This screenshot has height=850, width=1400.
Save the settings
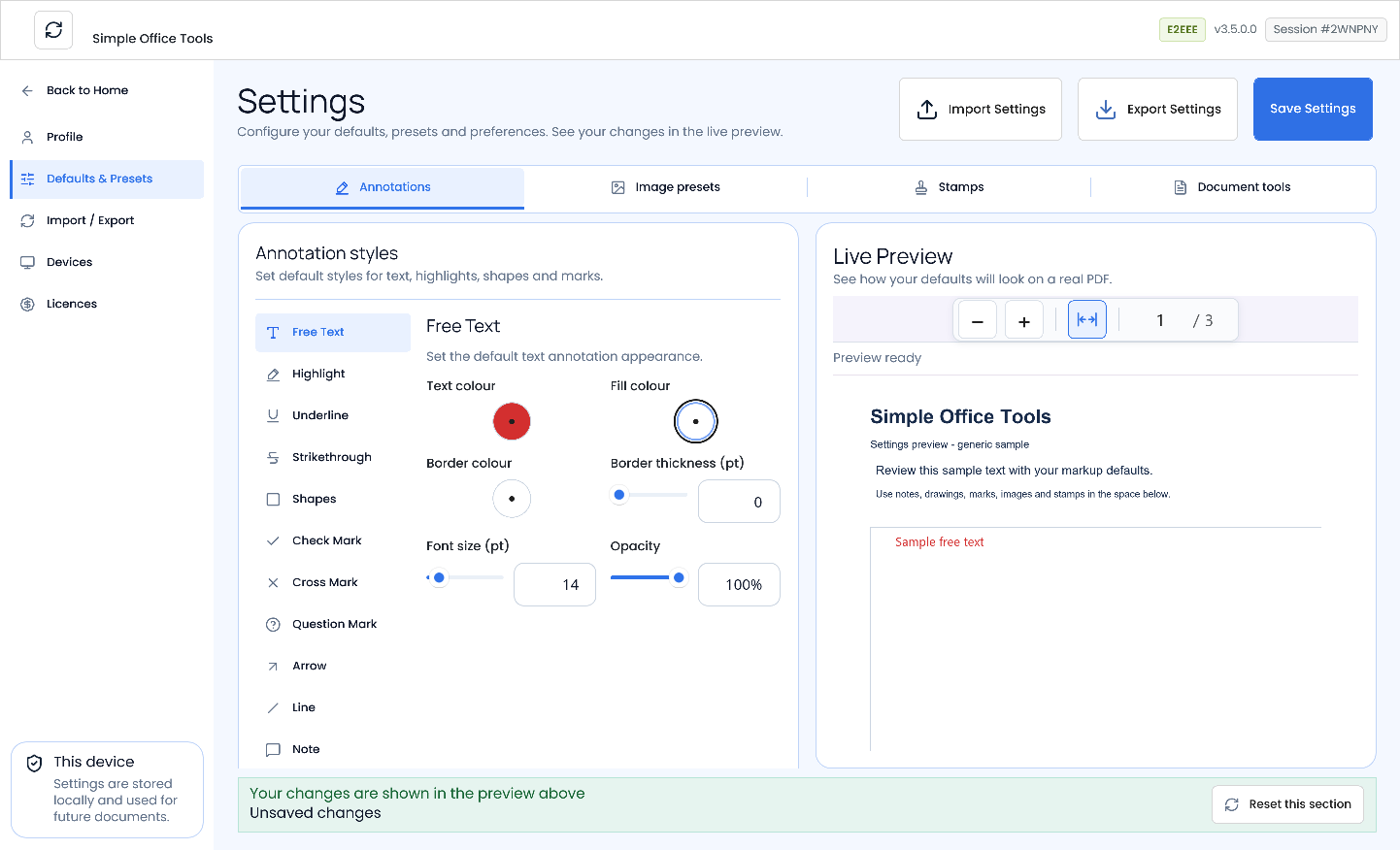[x=1313, y=109]
